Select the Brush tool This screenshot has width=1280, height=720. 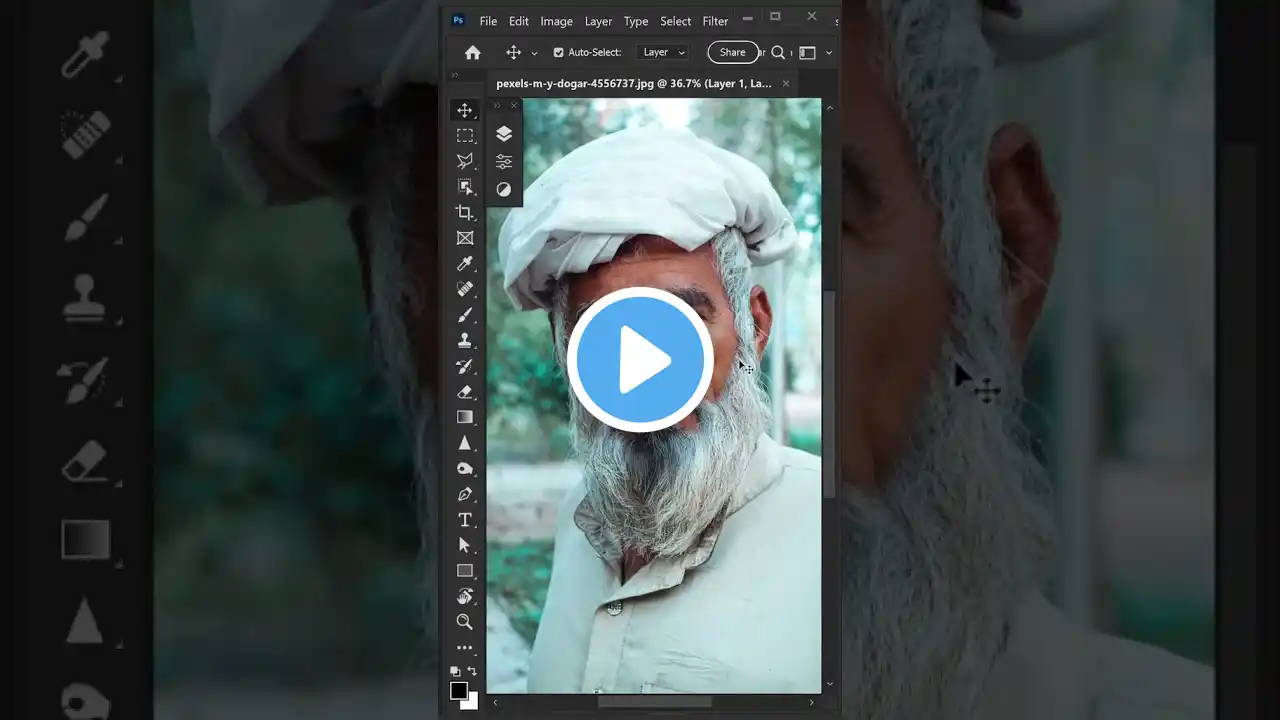click(464, 314)
